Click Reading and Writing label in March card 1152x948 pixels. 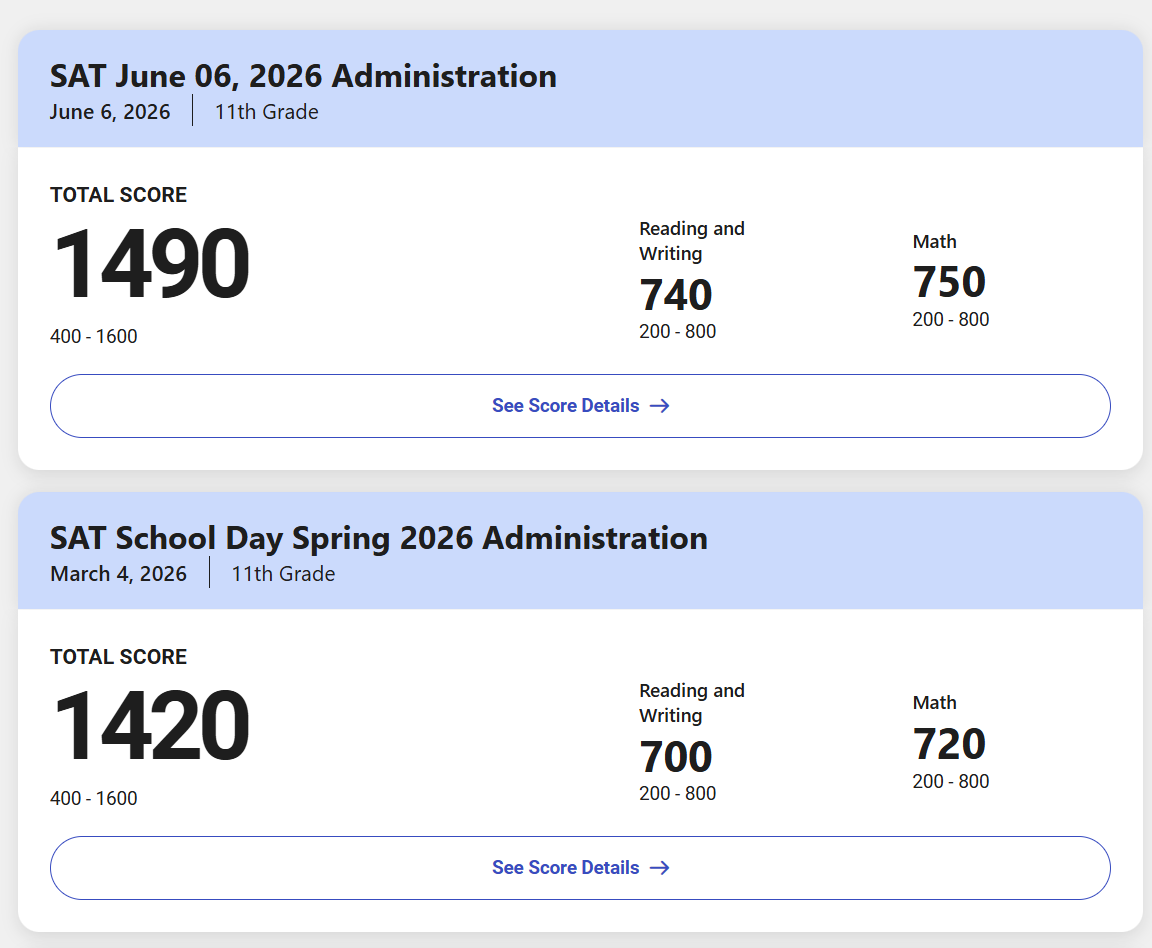point(692,703)
